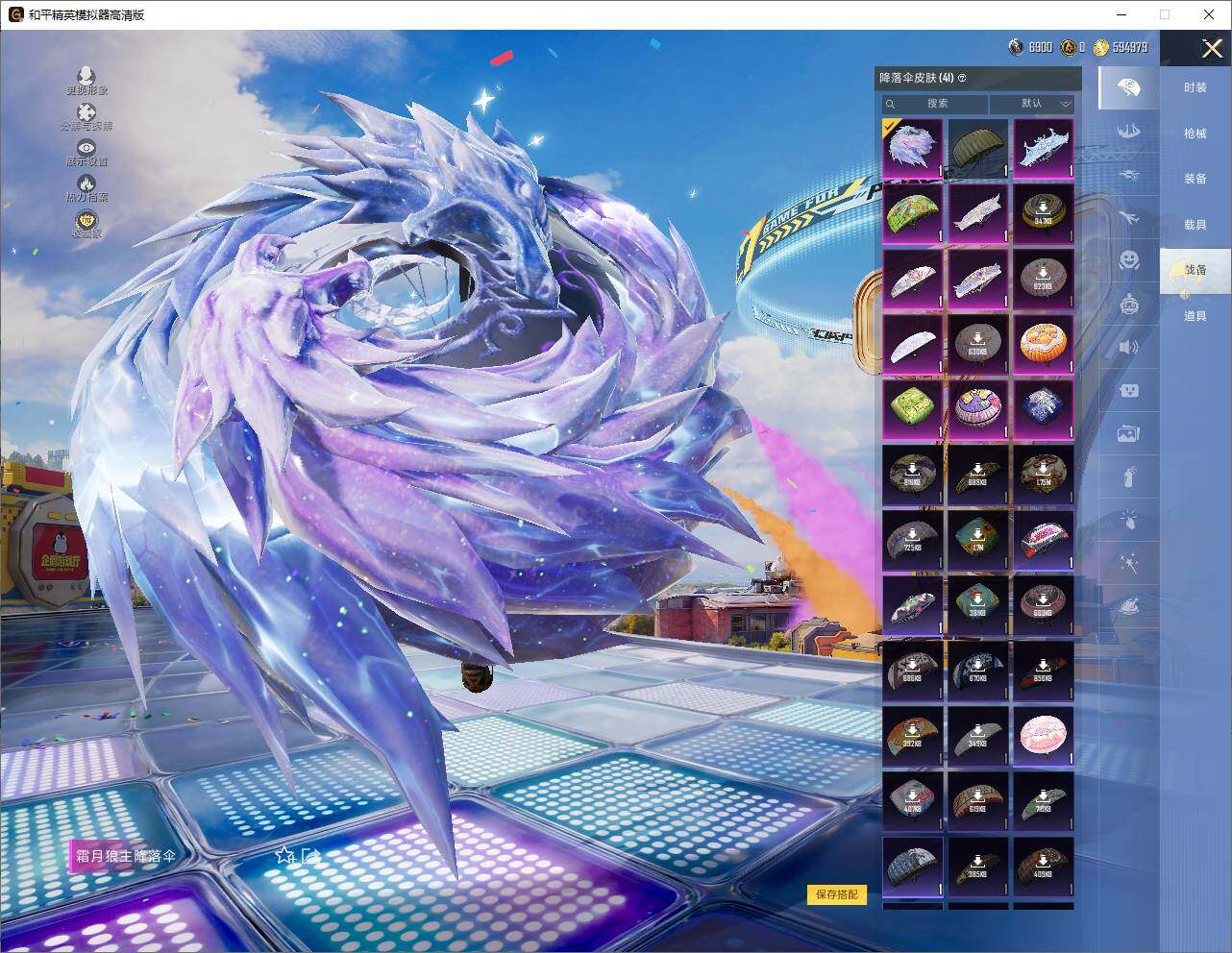Download the 856KB parachute skin
Screen dimensions: 1232x953
(x=1044, y=671)
